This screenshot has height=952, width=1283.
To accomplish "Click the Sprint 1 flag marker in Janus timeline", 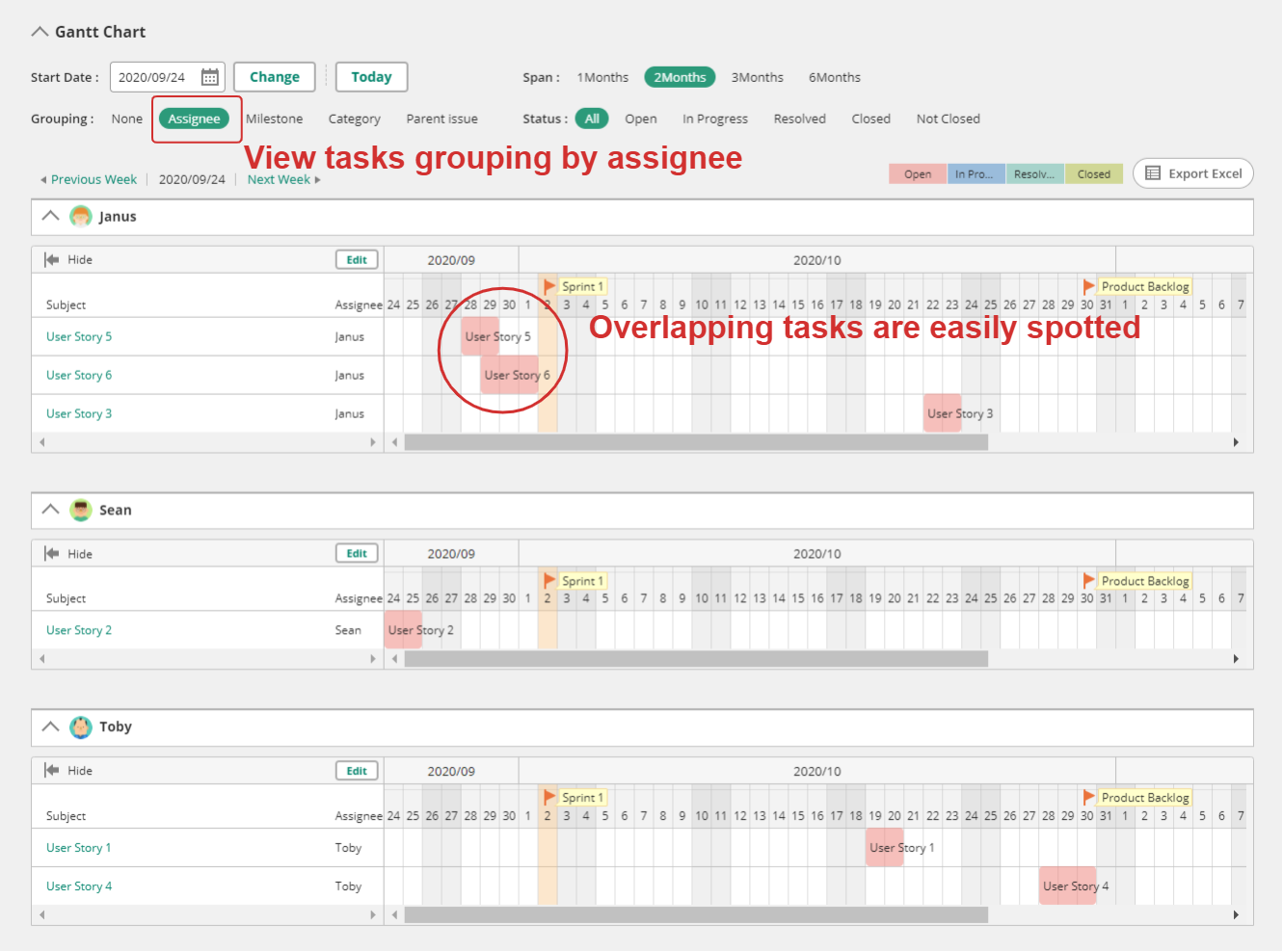I will pyautogui.click(x=548, y=285).
